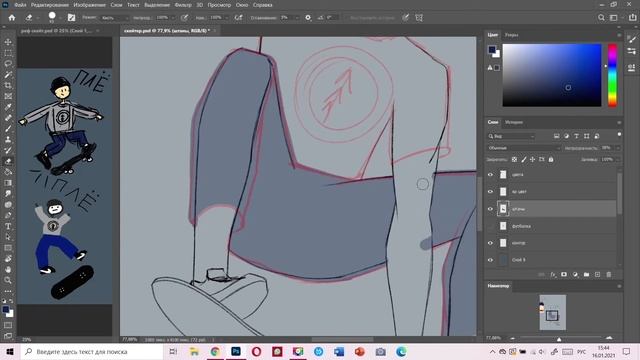Select the Eraser tool in toolbox
640x360 pixels.
tap(8, 161)
